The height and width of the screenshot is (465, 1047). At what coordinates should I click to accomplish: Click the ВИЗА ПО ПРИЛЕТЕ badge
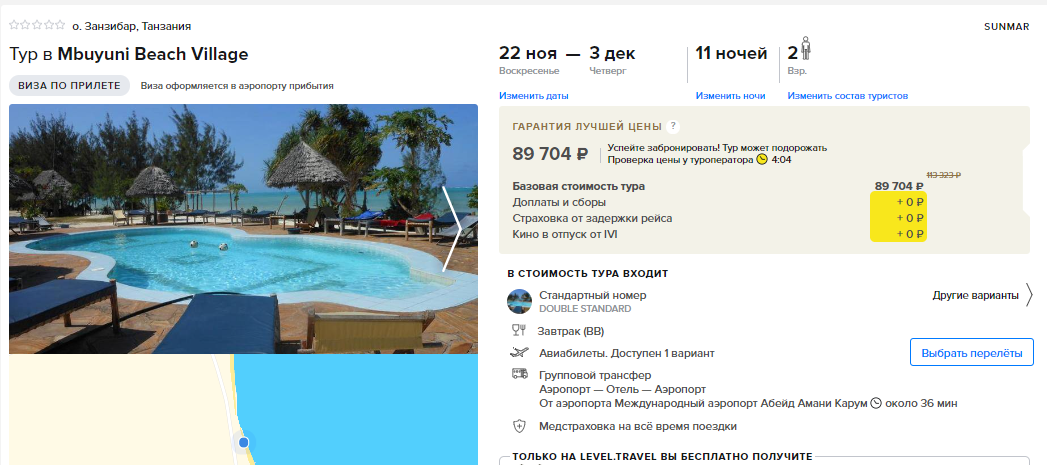pyautogui.click(x=69, y=86)
